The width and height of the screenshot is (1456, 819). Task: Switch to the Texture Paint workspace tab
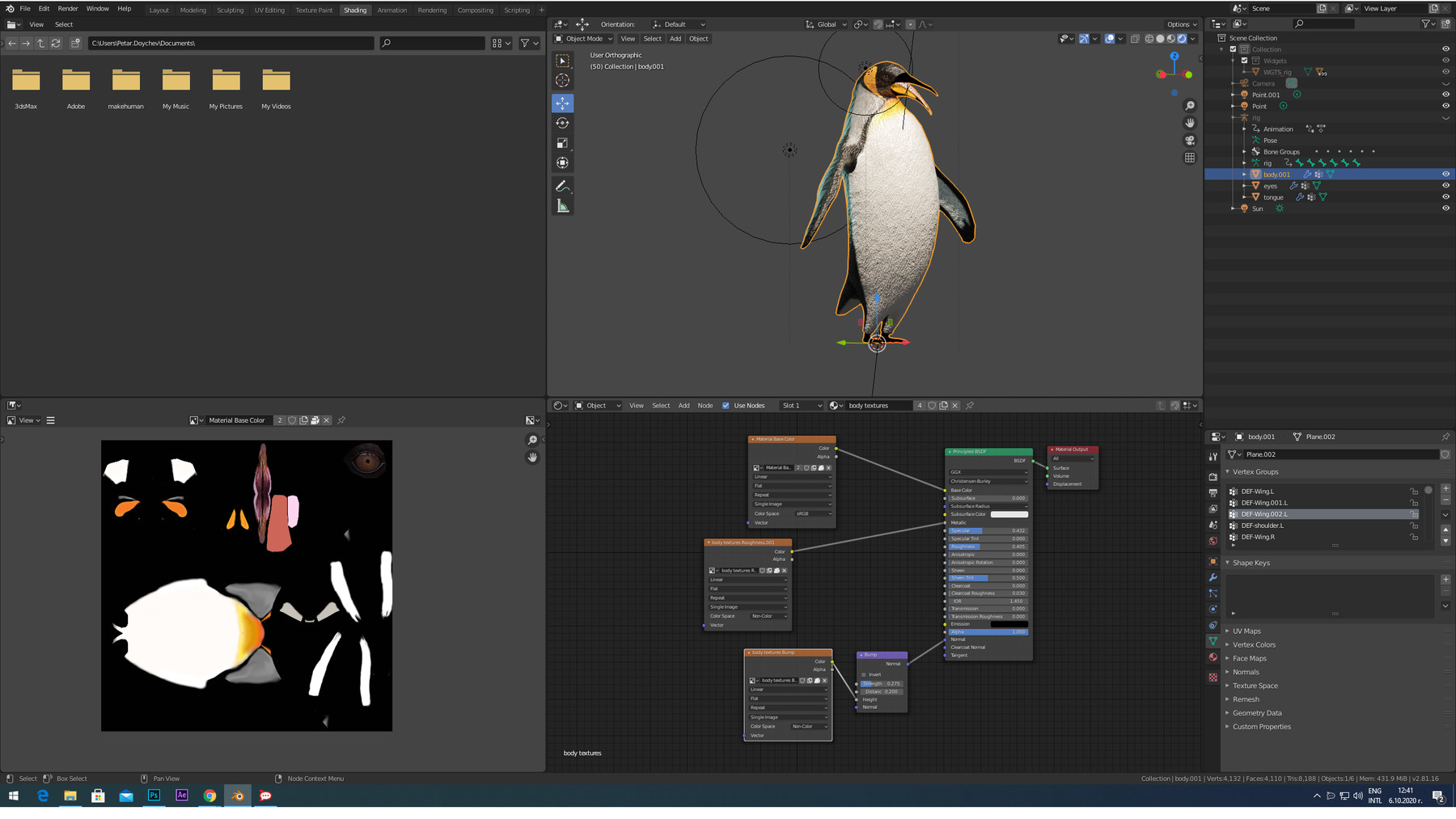tap(314, 11)
